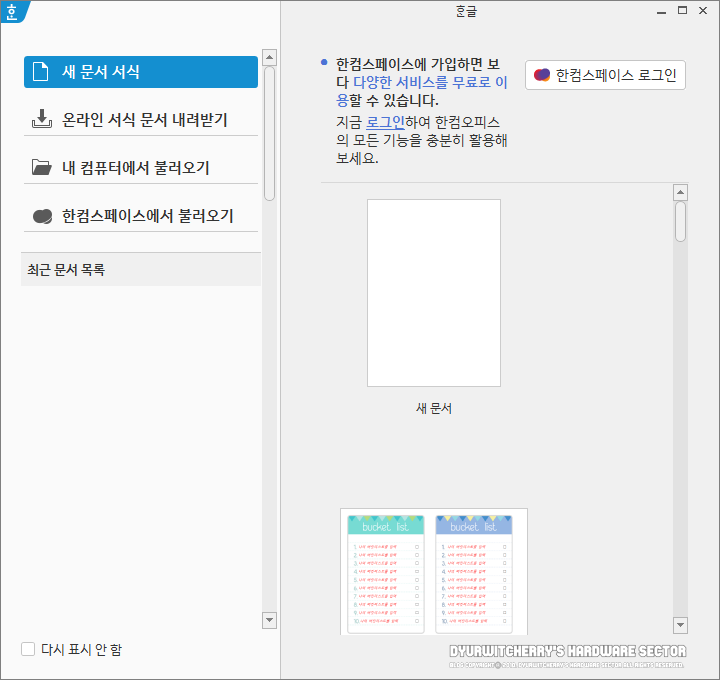720x680 pixels.
Task: Open 온라인 서식 문서 내려받기
Action: pyautogui.click(x=141, y=120)
